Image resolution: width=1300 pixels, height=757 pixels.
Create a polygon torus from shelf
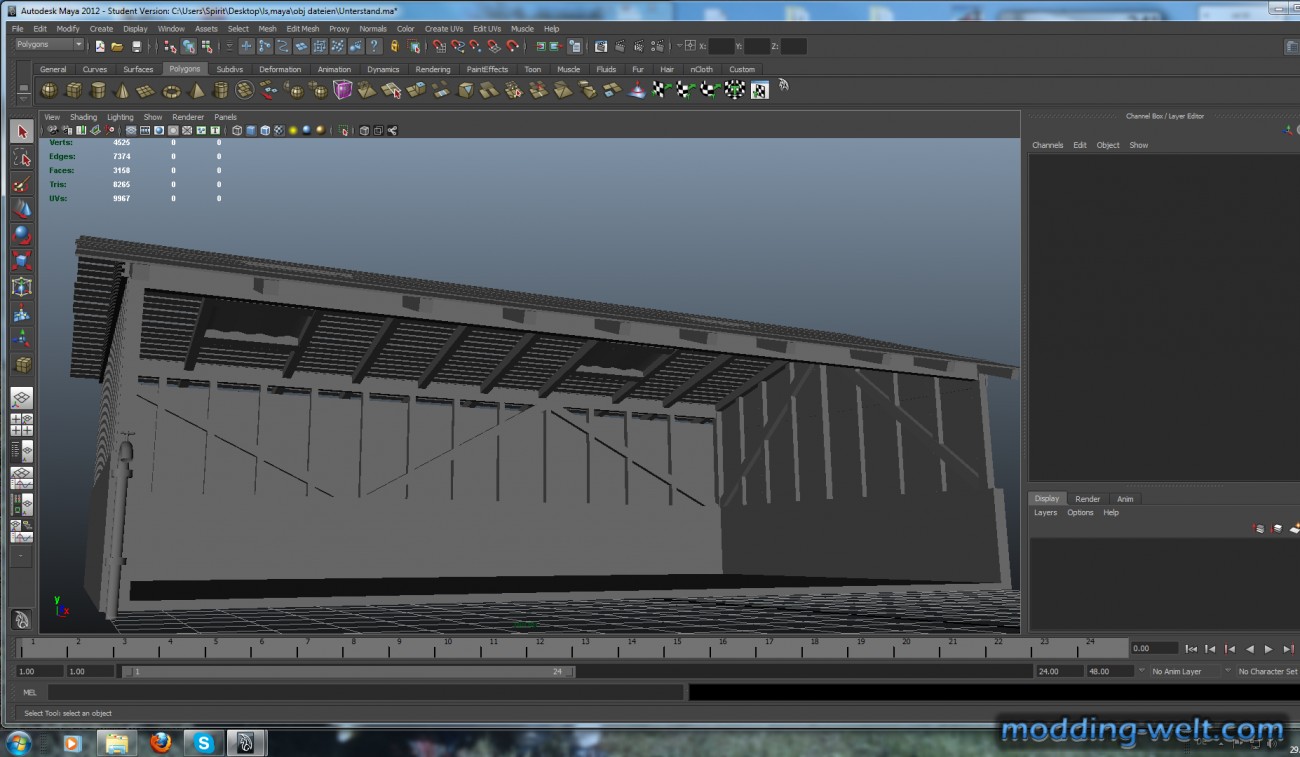click(171, 91)
